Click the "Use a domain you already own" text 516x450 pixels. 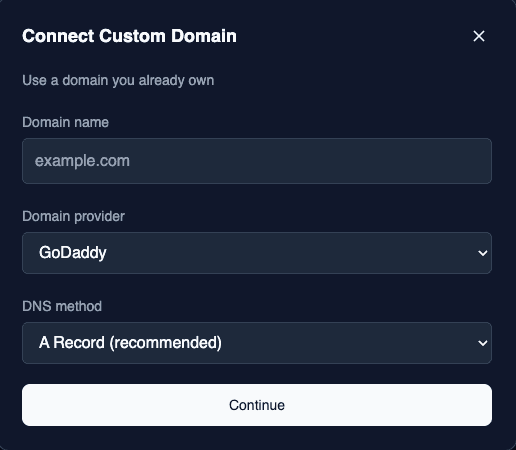click(x=118, y=81)
